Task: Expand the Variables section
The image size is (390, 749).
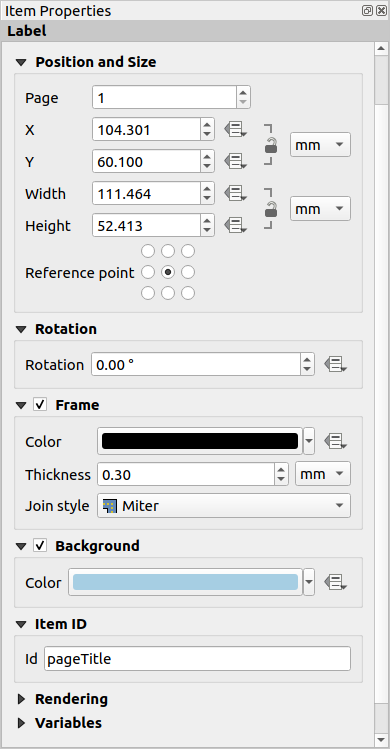Action: click(21, 723)
